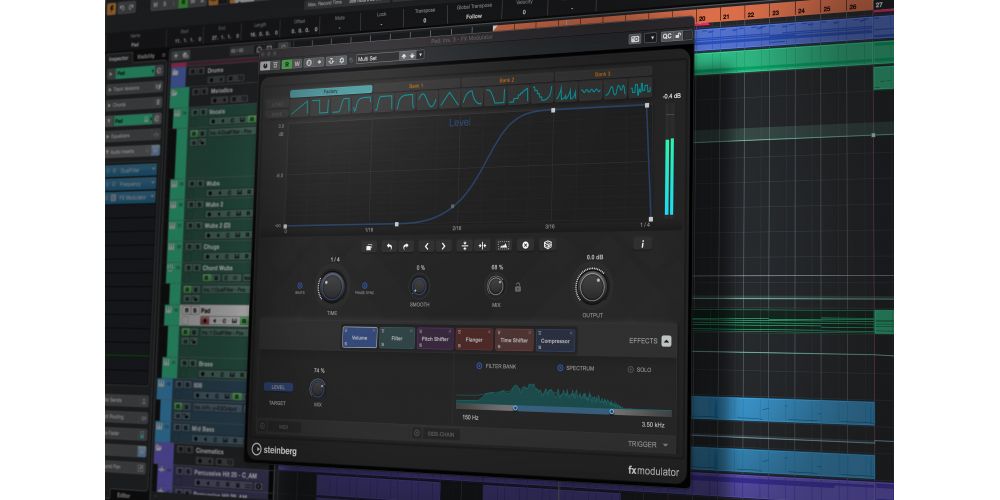Select the Factory preset bank tab
The height and width of the screenshot is (500, 1000).
coord(330,91)
